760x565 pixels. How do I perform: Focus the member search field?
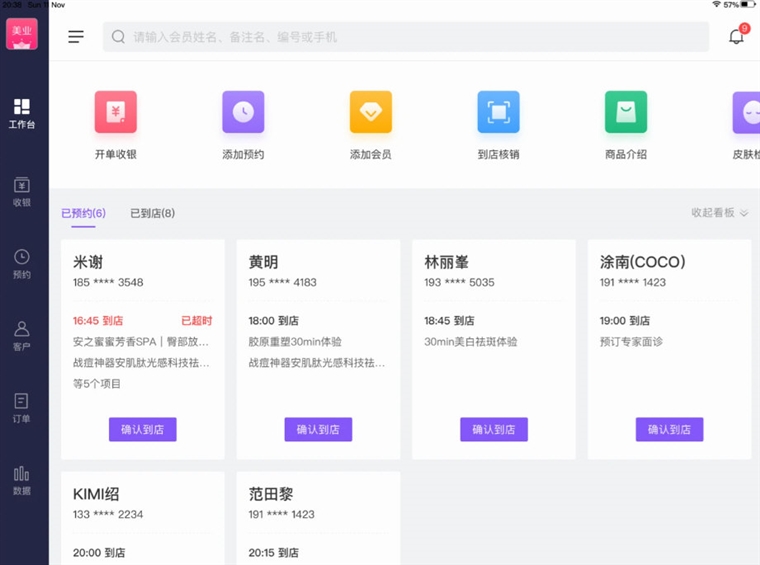coord(406,37)
